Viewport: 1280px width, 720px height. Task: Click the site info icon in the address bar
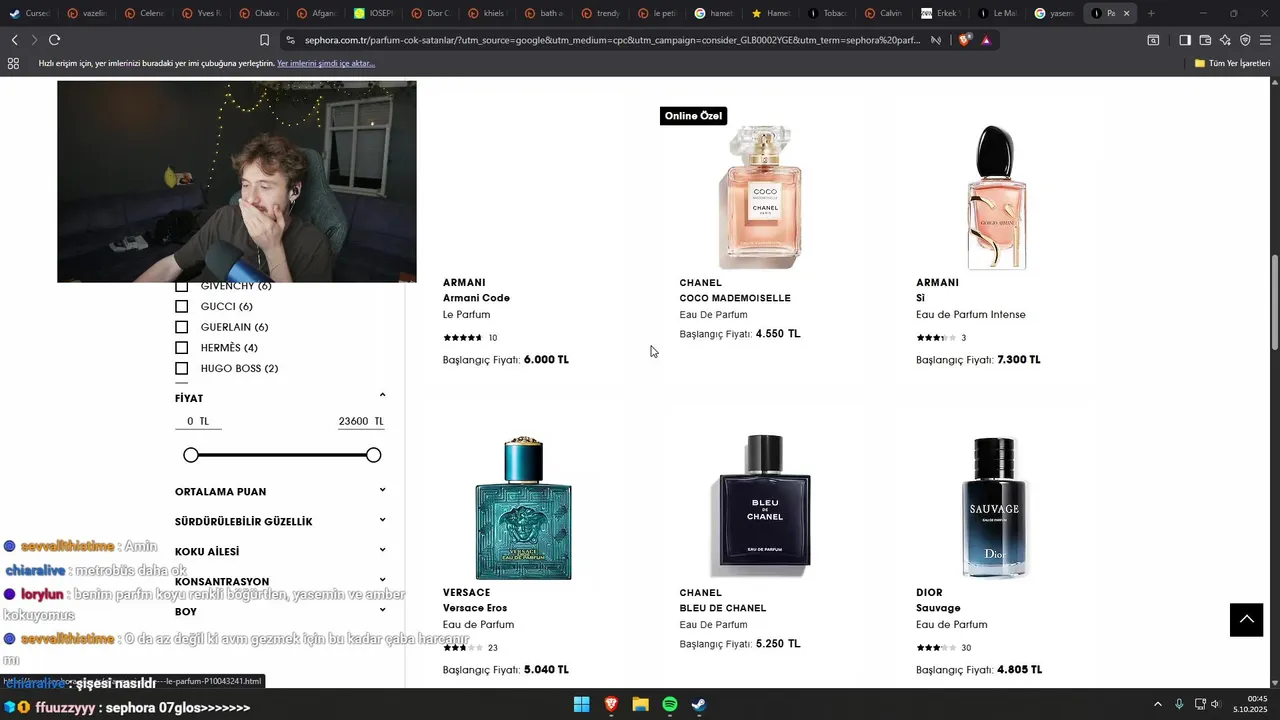coord(290,40)
